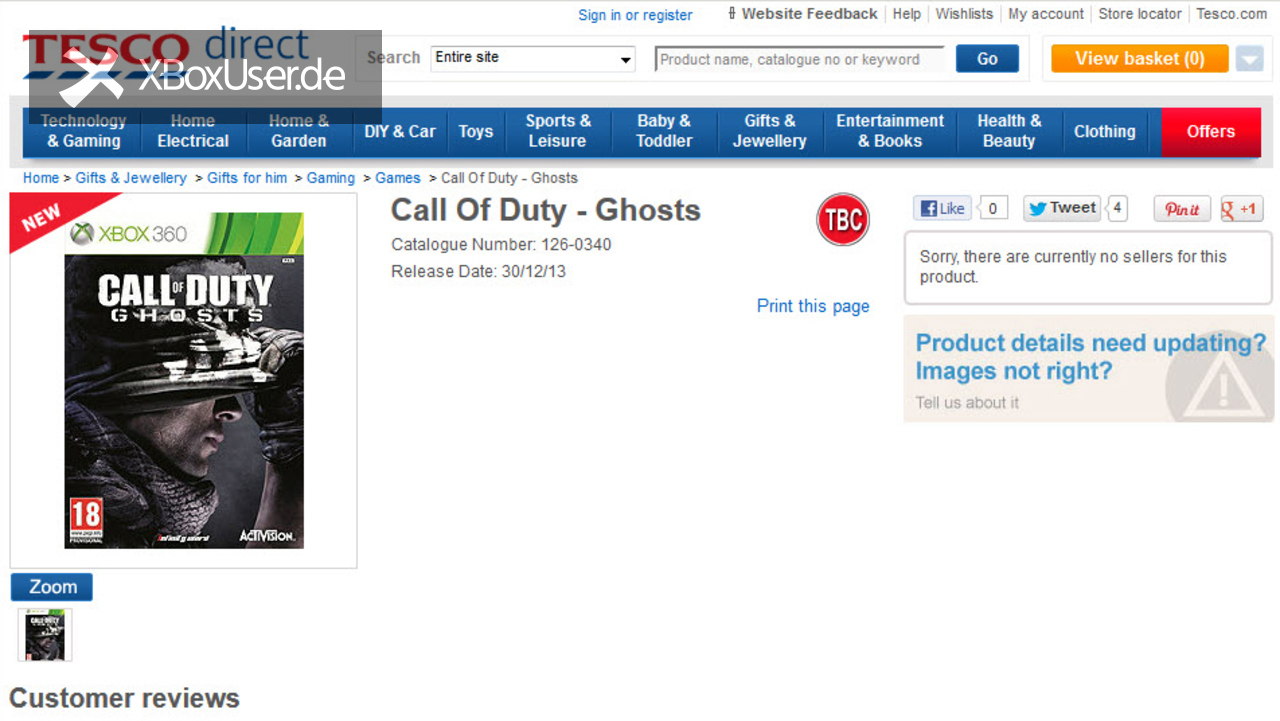Click Product details need updating banner heading

tap(1090, 357)
